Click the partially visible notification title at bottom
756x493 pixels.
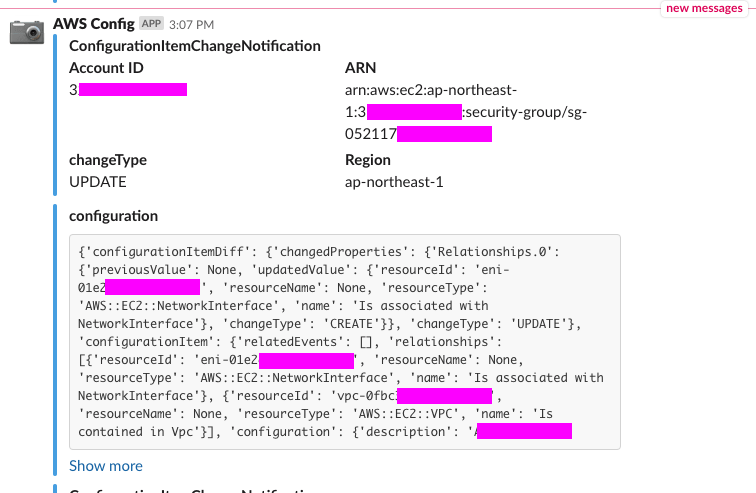point(194,490)
